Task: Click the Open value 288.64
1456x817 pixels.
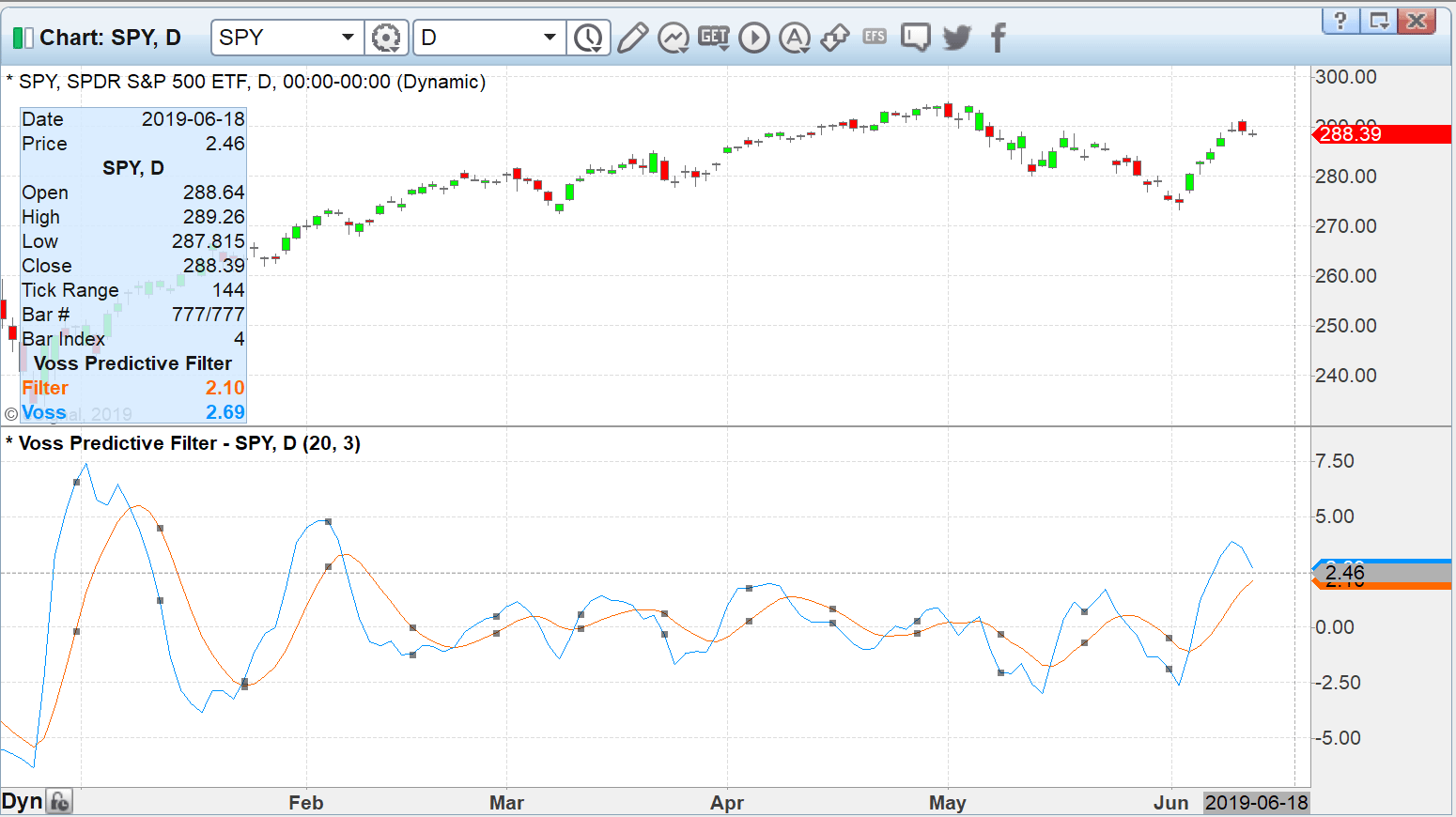Action: click(213, 193)
